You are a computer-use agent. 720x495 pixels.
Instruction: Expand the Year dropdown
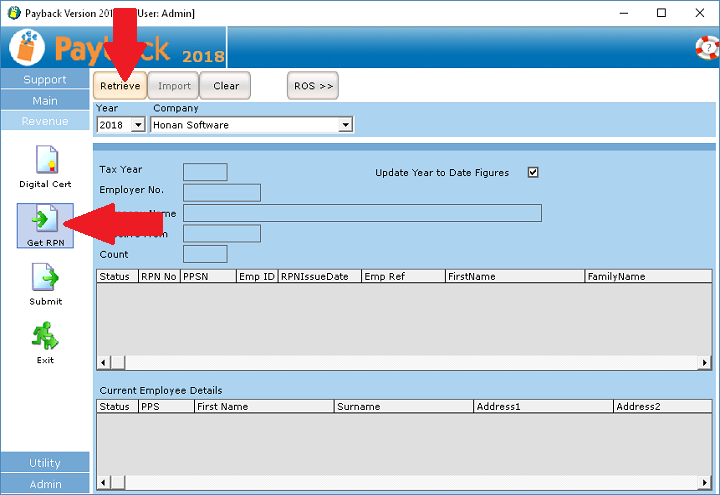pyautogui.click(x=138, y=125)
